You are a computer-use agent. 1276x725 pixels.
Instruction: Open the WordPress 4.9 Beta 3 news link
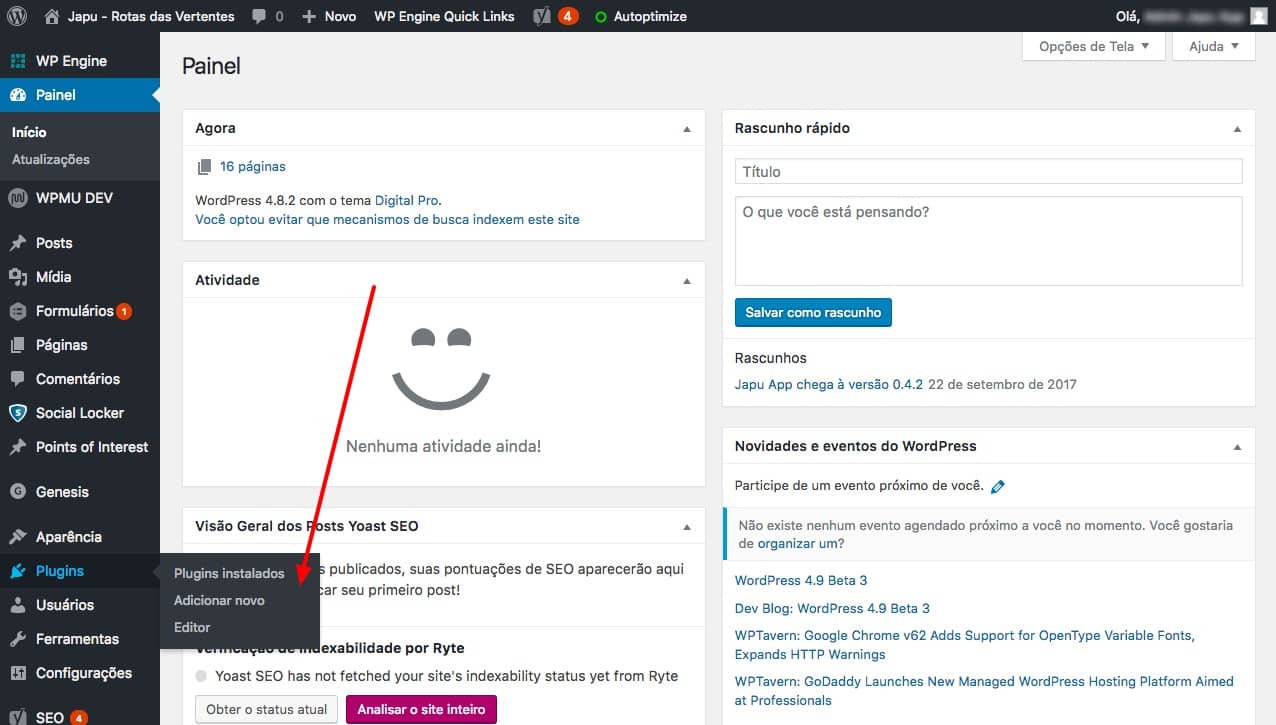point(801,581)
